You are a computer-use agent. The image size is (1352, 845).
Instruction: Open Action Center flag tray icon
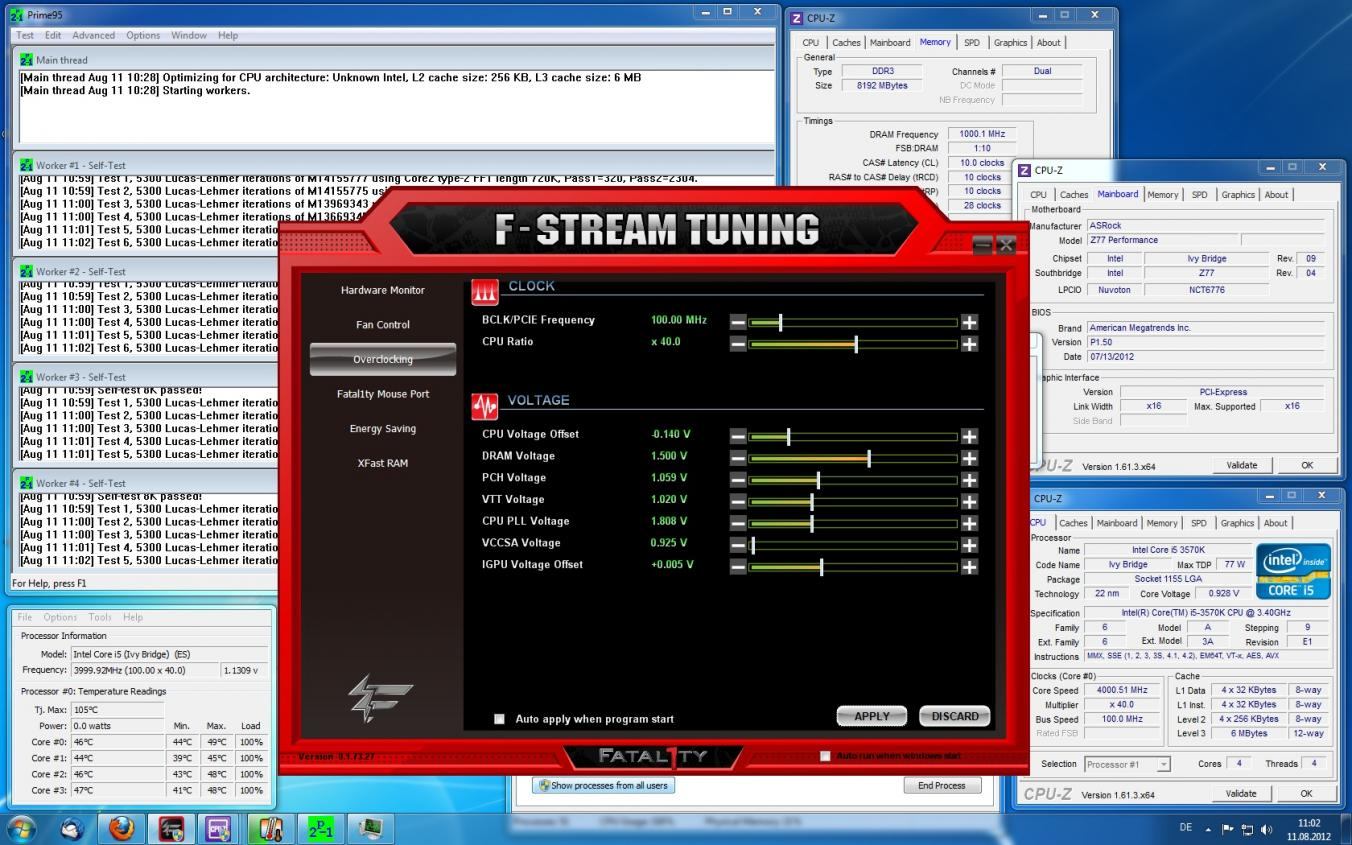click(x=1228, y=829)
